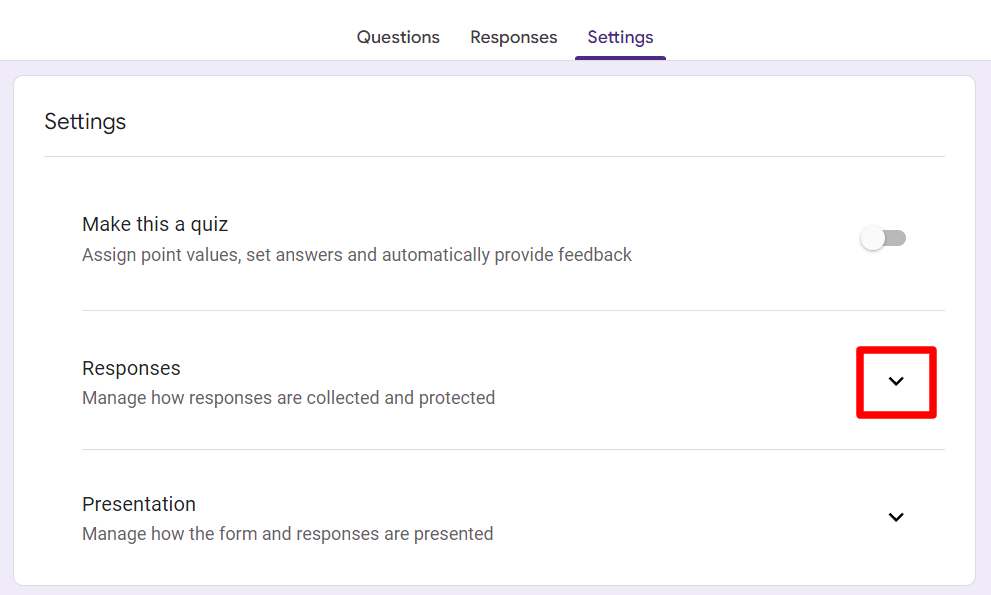Click the white knob of the quiz switch
Screen dimensions: 991x595
pos(873,238)
